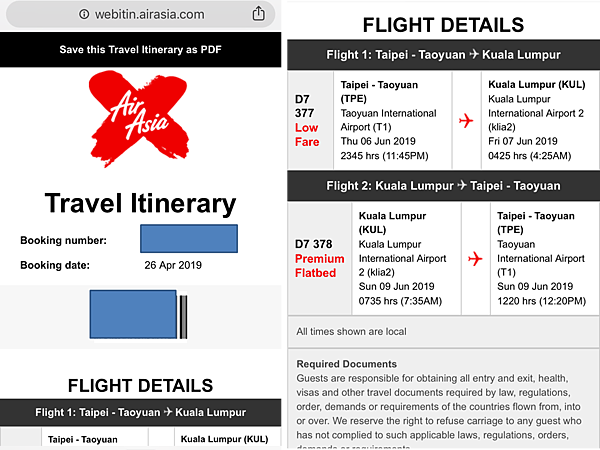Click the redacted Booking number box

pyautogui.click(x=188, y=239)
